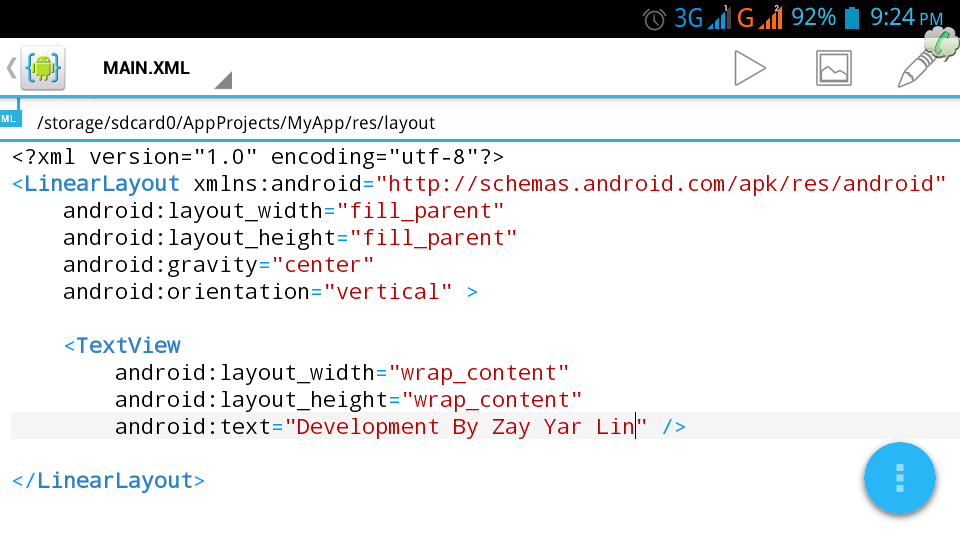This screenshot has width=960, height=540.
Task: Tap the 92% battery percentage text
Action: click(x=813, y=18)
